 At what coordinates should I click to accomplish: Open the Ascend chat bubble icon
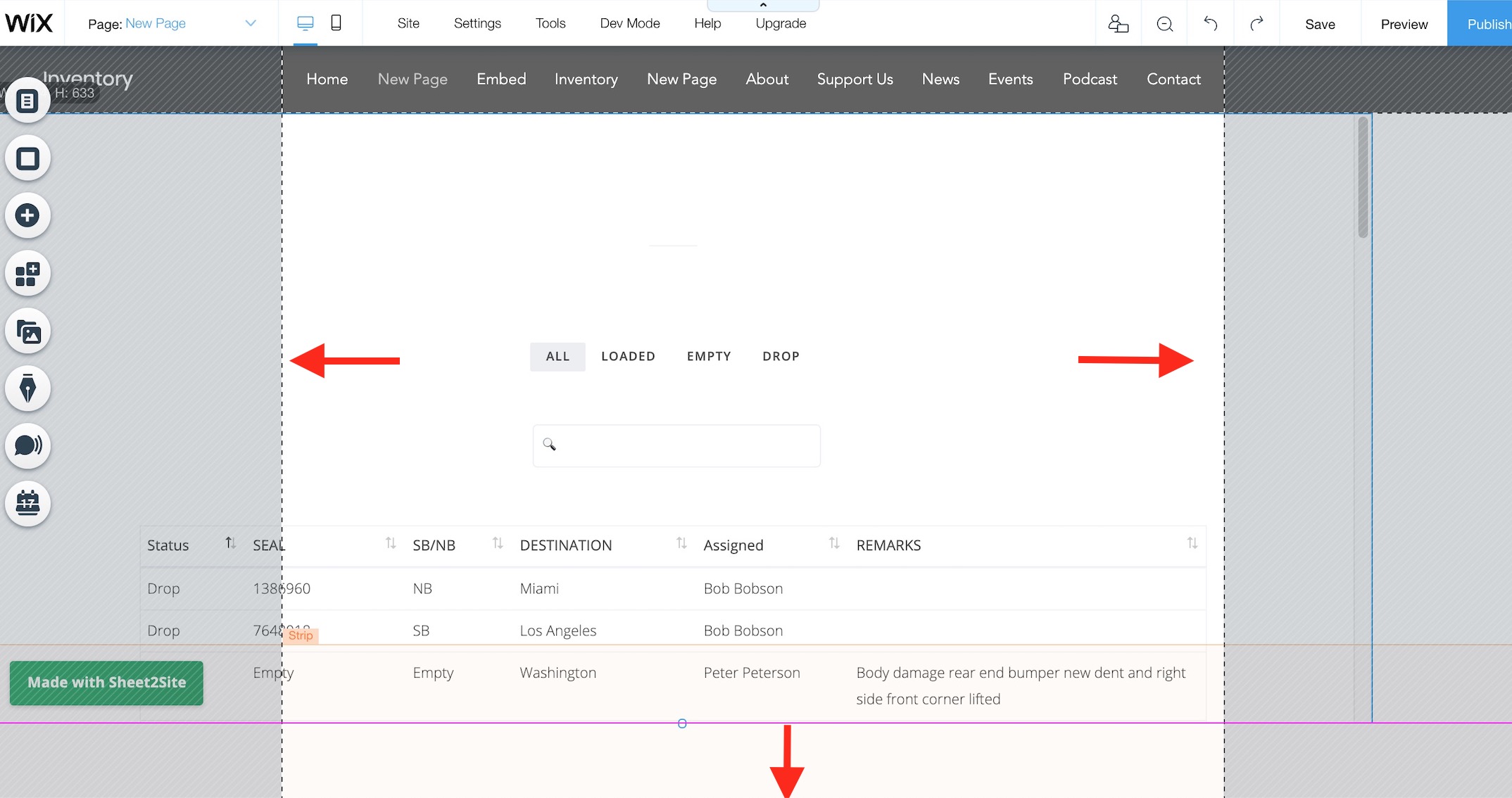pos(27,445)
